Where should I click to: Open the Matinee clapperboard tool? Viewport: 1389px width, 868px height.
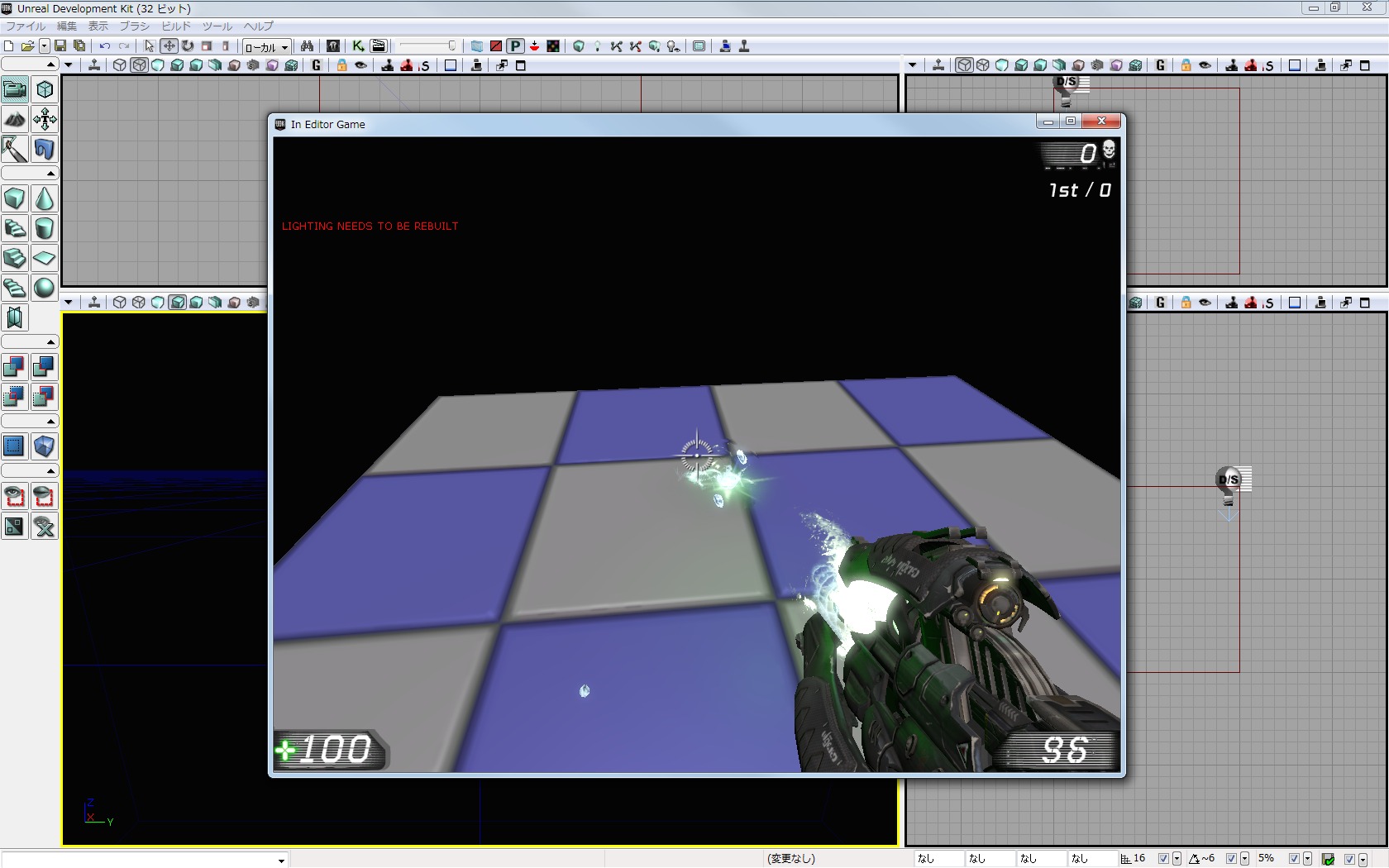pos(379,46)
